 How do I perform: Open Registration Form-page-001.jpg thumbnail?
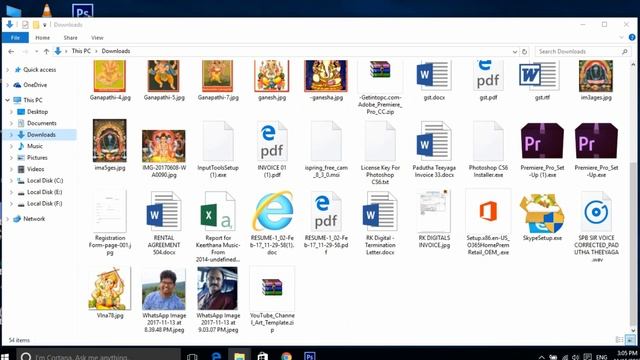[110, 211]
